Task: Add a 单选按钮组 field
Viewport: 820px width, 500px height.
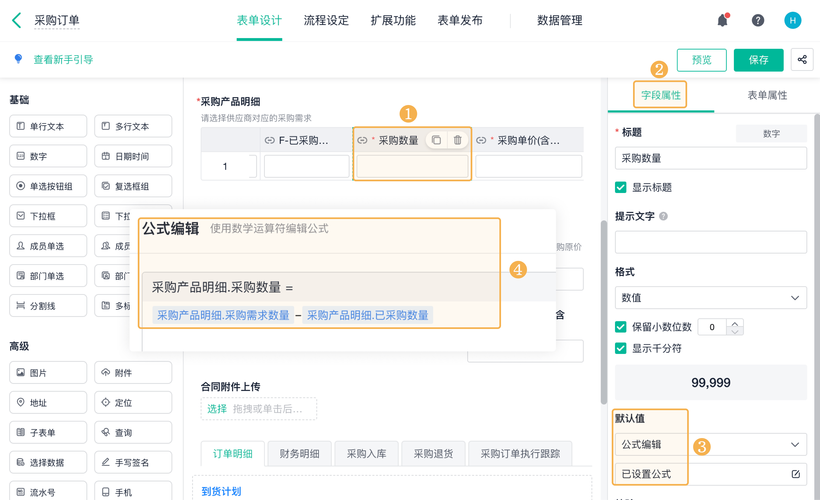Action: click(48, 186)
